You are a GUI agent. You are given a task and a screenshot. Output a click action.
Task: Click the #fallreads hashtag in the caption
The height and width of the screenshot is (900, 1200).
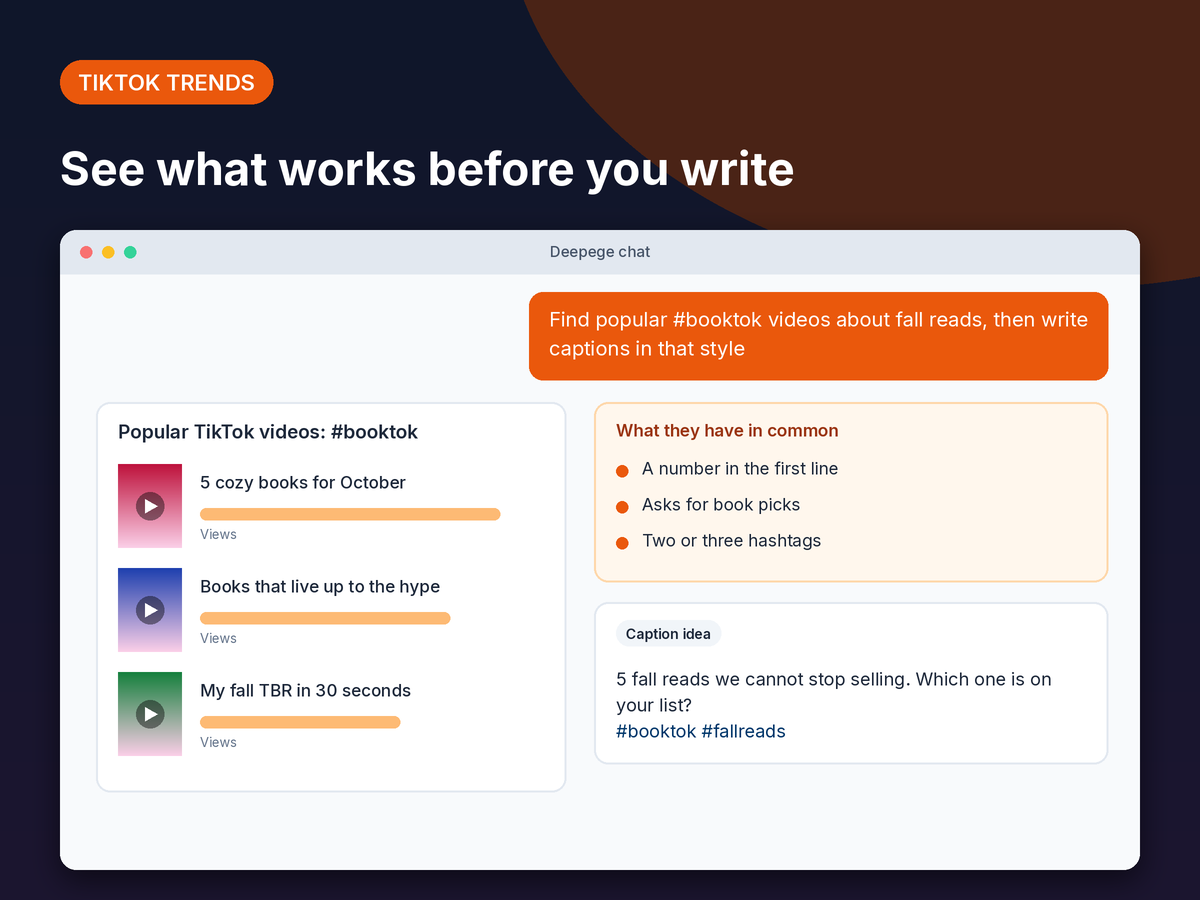[x=743, y=731]
